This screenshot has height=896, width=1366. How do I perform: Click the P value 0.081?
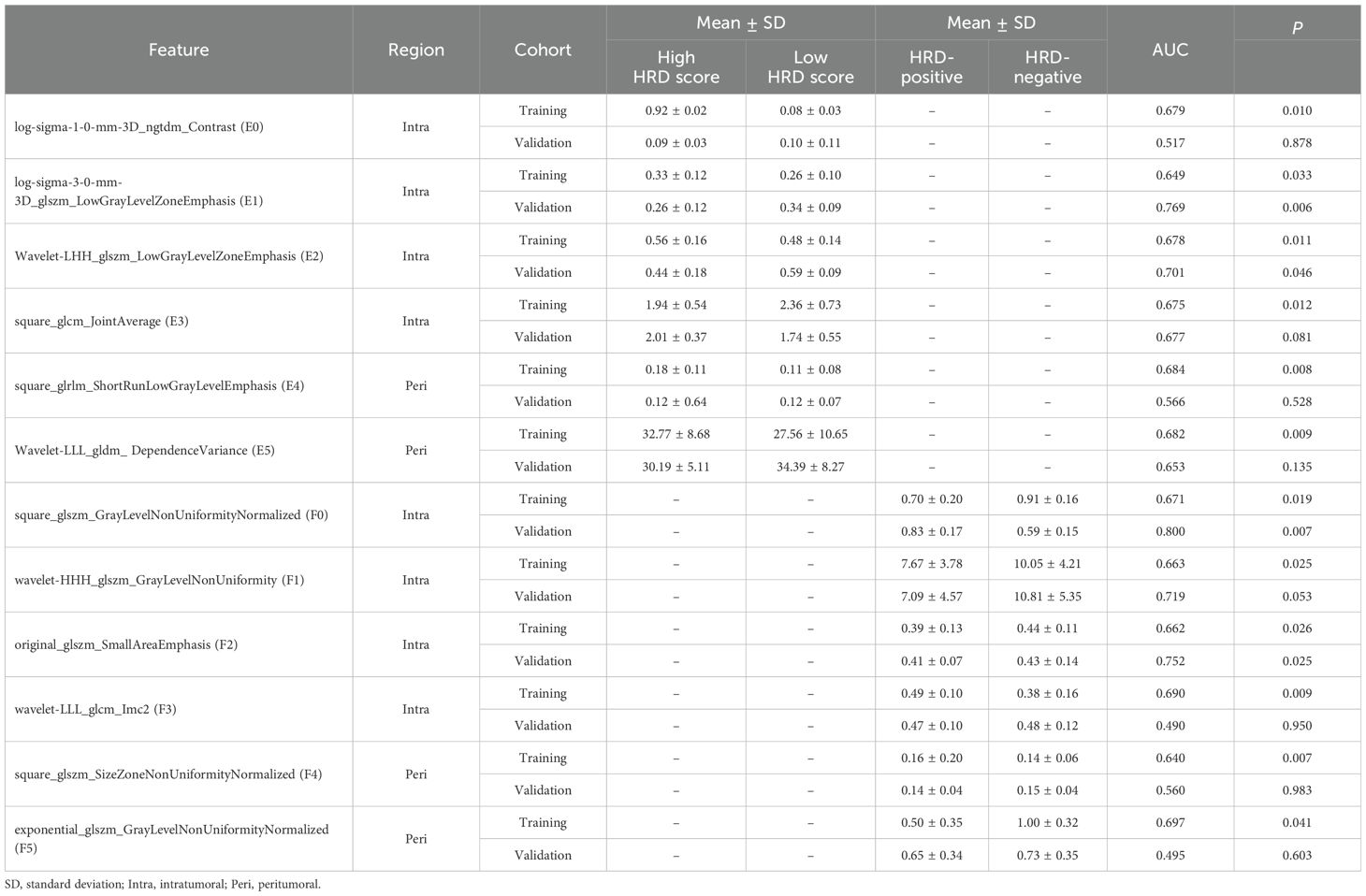1297,337
